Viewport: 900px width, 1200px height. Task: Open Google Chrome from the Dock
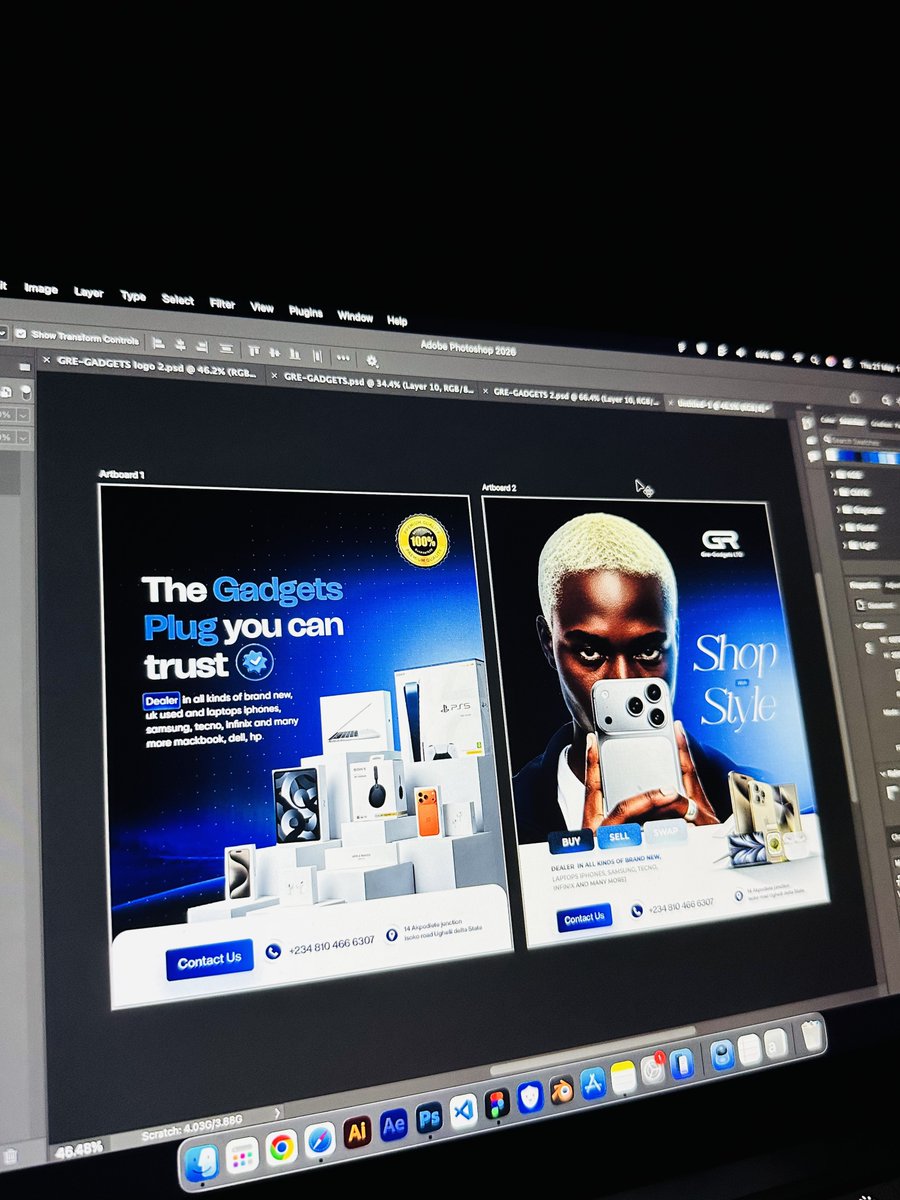pos(281,1147)
